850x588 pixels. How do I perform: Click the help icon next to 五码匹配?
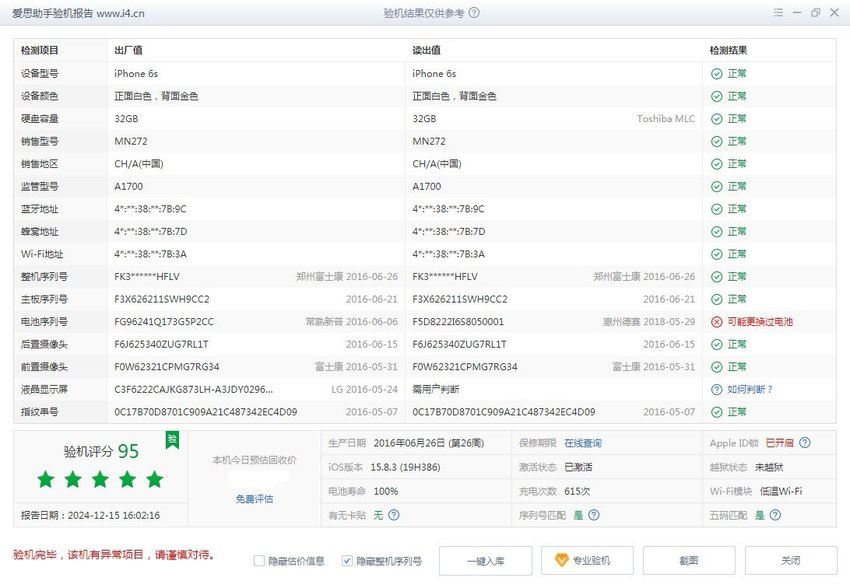(776, 515)
